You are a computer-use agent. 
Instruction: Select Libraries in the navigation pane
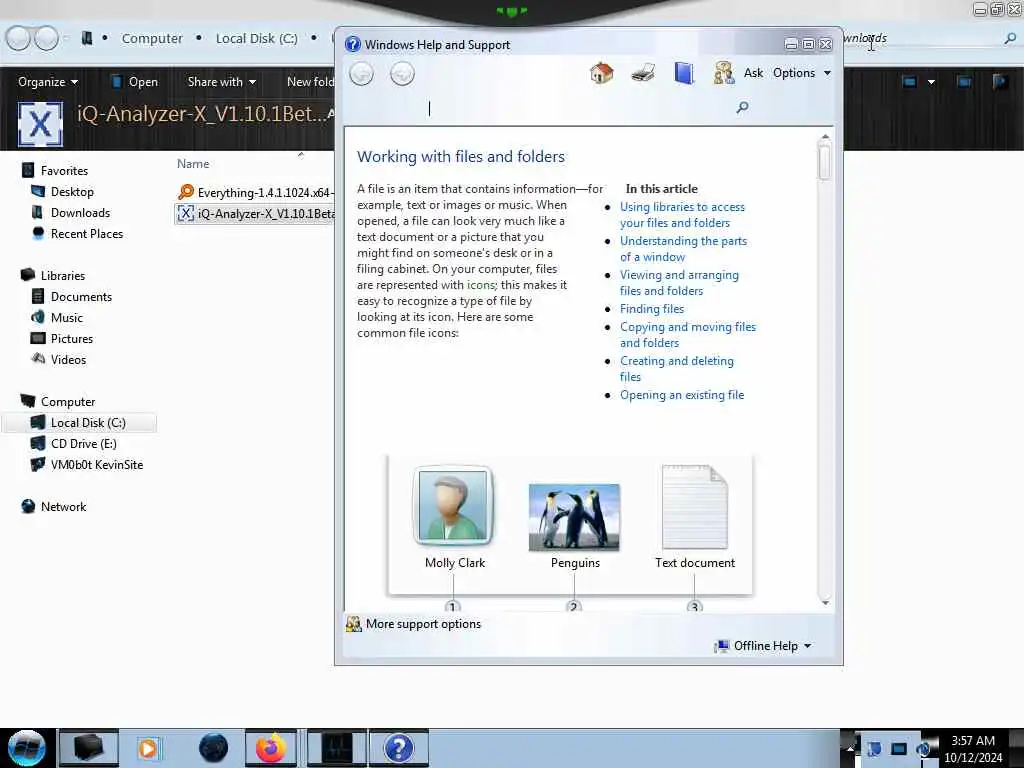pos(63,276)
